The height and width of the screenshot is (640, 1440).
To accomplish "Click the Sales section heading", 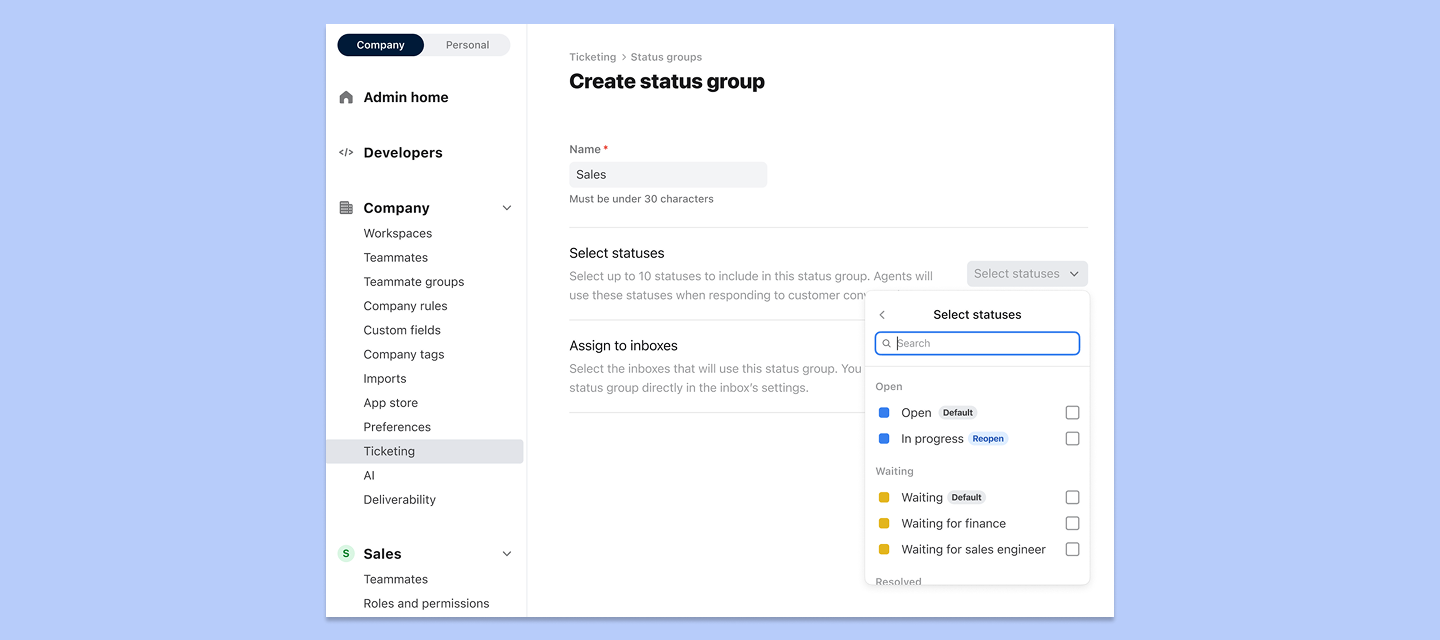I will pos(383,554).
